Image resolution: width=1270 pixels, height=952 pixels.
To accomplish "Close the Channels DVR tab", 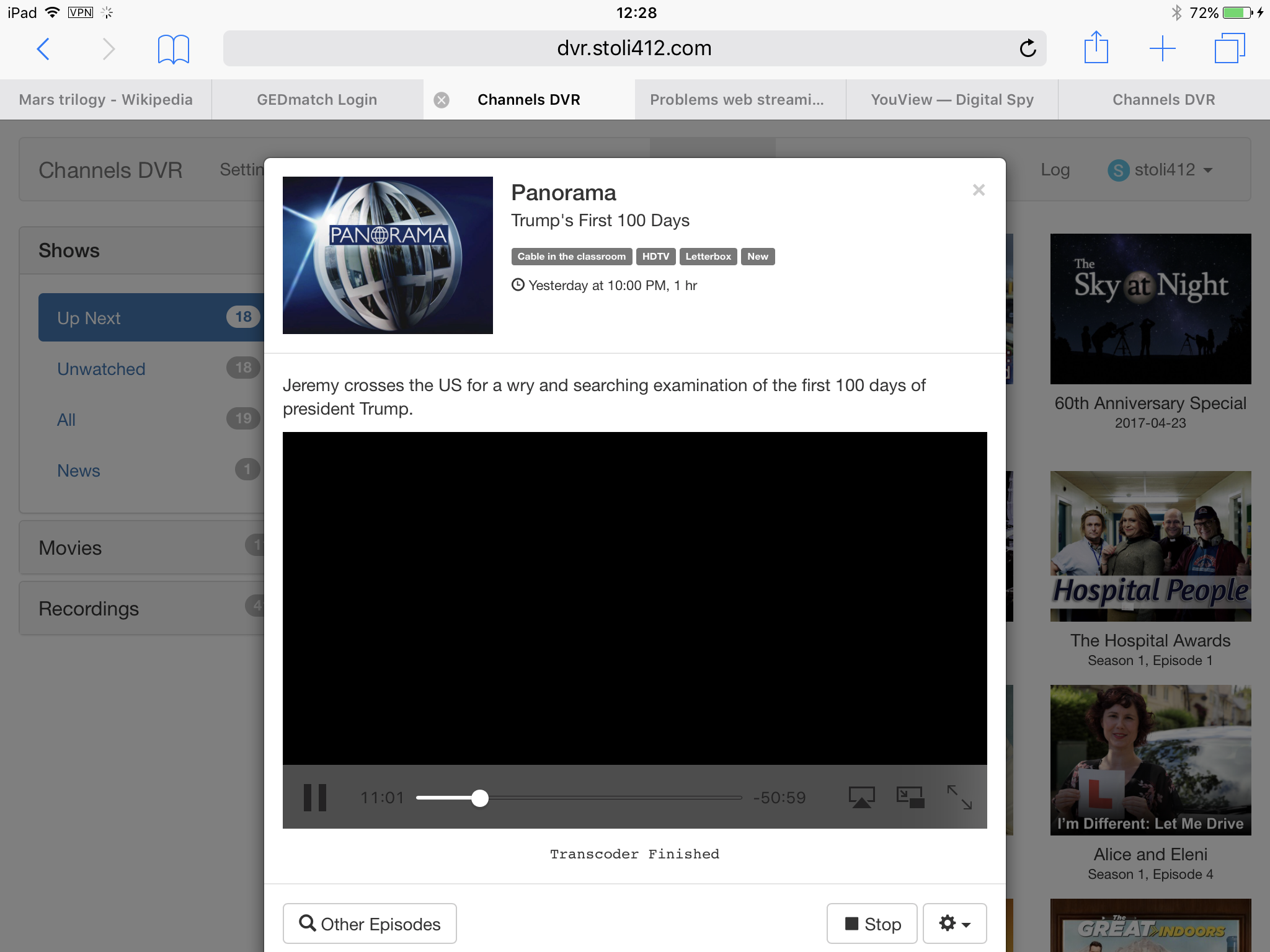I will [442, 100].
